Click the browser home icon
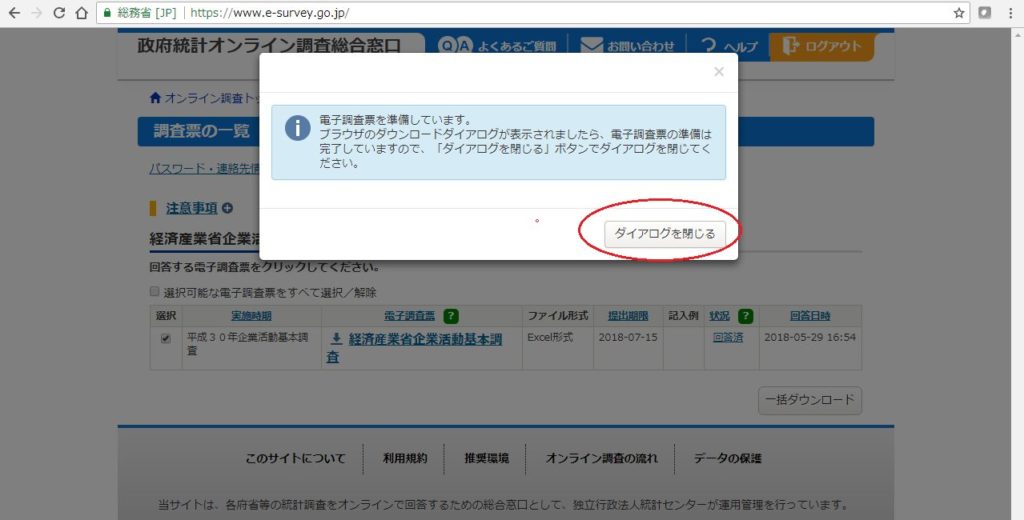 tap(82, 13)
